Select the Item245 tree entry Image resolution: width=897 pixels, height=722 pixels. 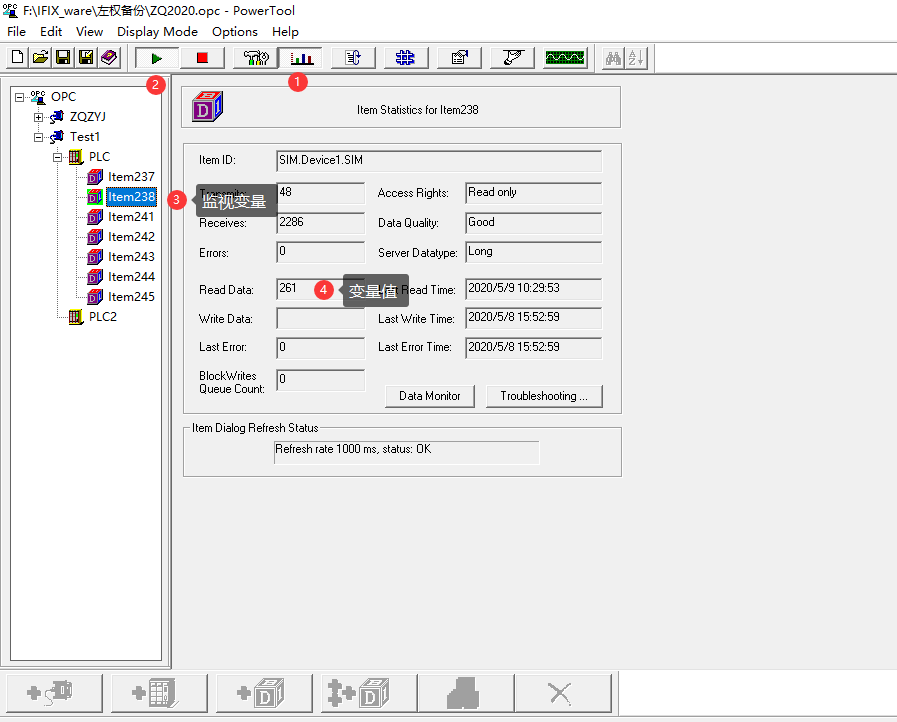(129, 297)
